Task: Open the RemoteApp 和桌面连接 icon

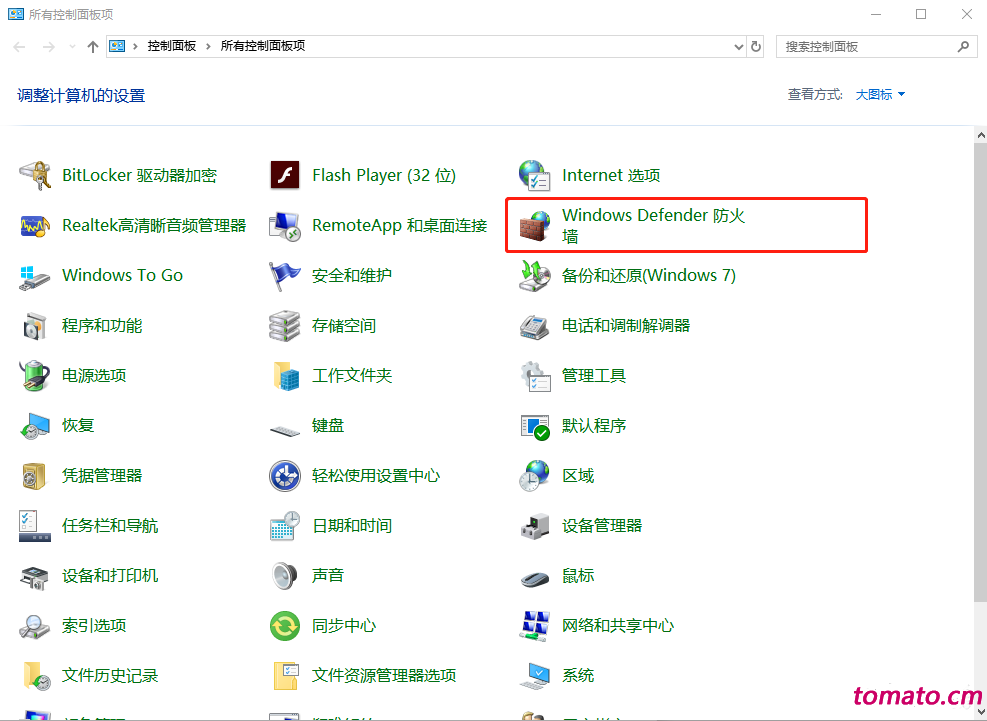Action: coord(285,225)
